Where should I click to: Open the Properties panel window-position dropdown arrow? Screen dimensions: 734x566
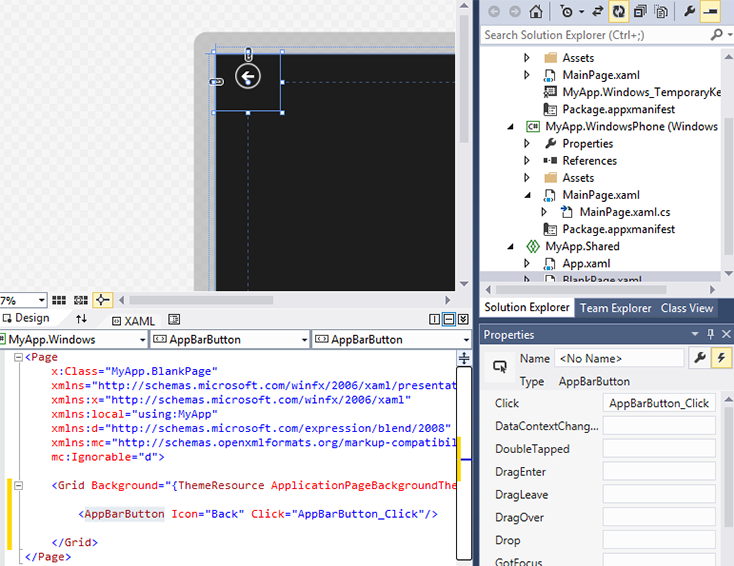click(x=695, y=334)
